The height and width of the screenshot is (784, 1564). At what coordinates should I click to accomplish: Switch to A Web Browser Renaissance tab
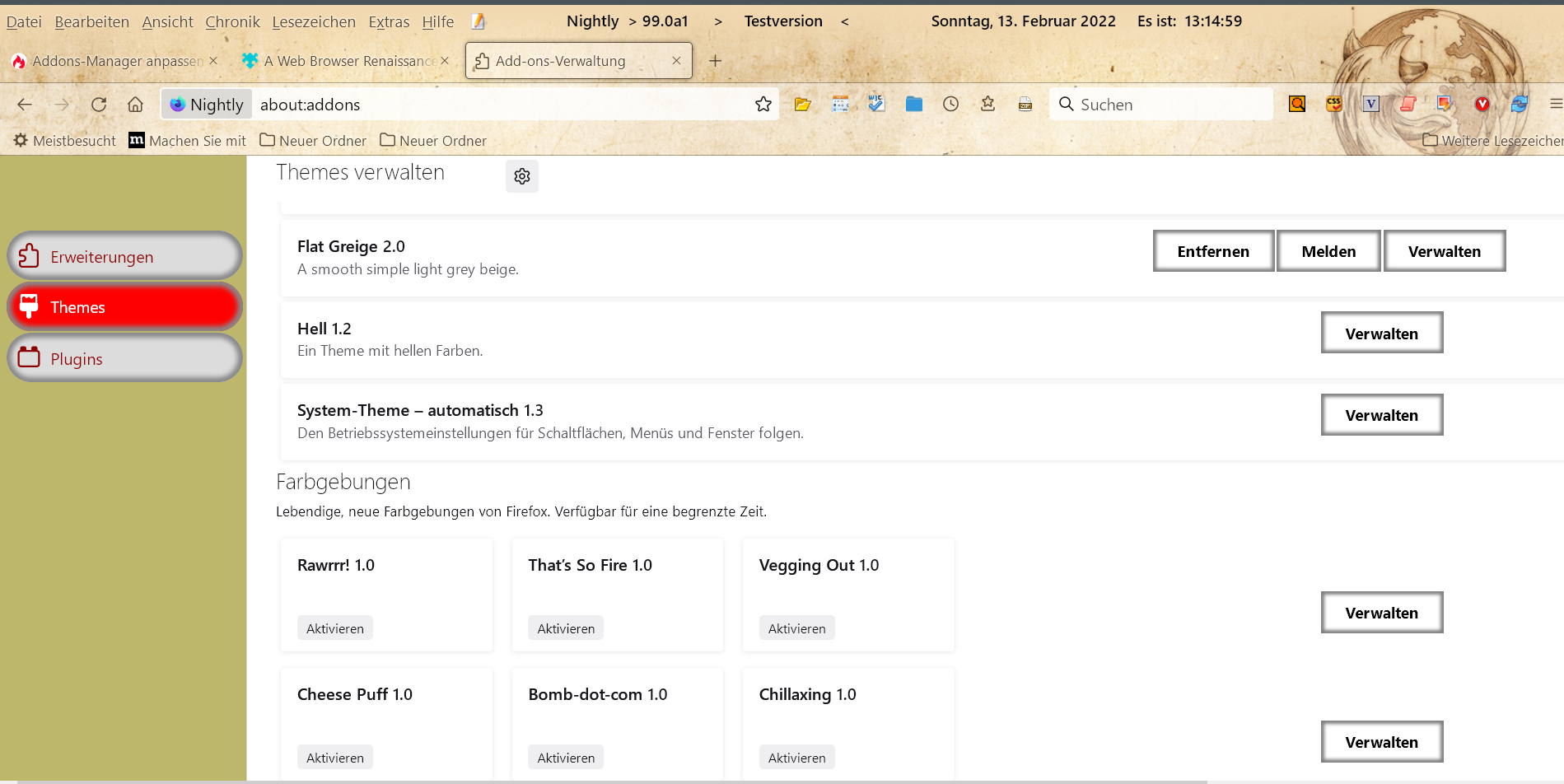click(x=346, y=61)
